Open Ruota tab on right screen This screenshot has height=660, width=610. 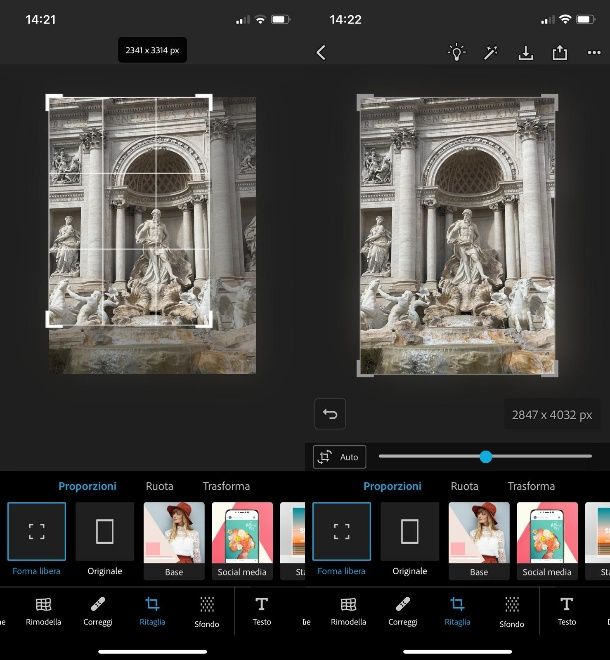[x=464, y=486]
